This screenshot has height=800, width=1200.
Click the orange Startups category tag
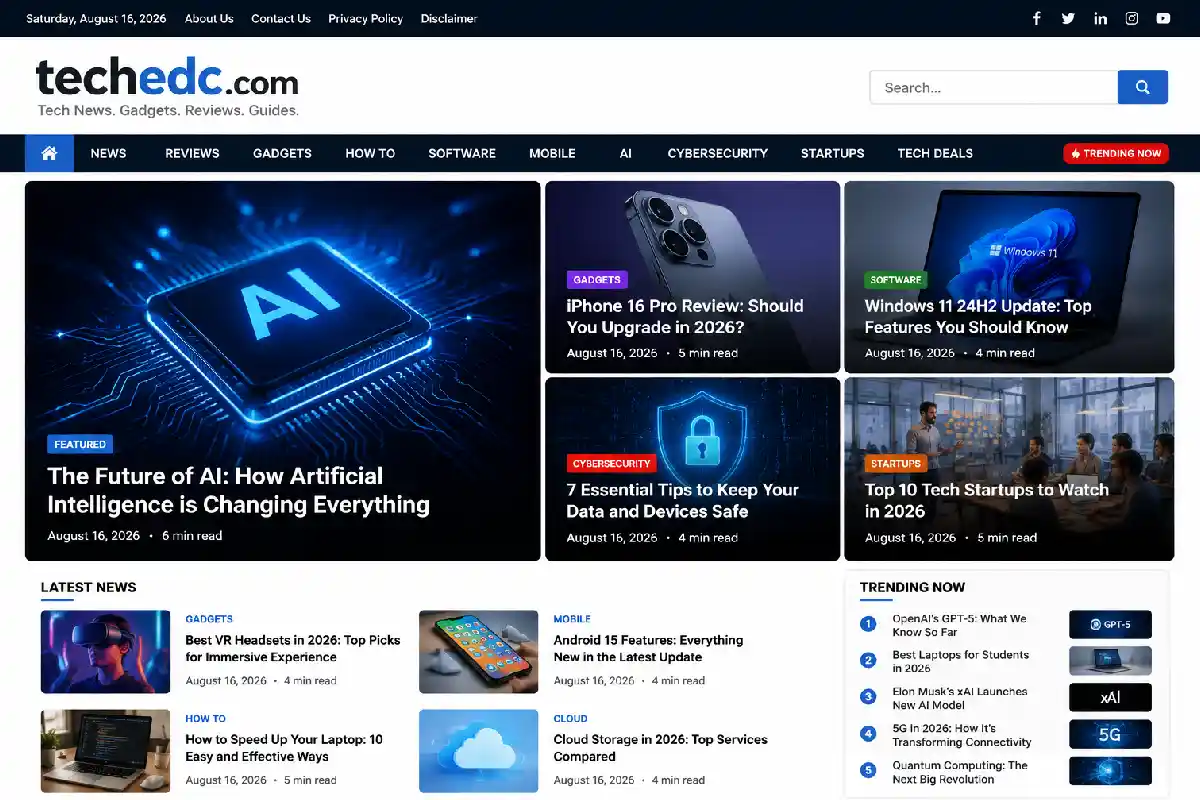coord(896,464)
